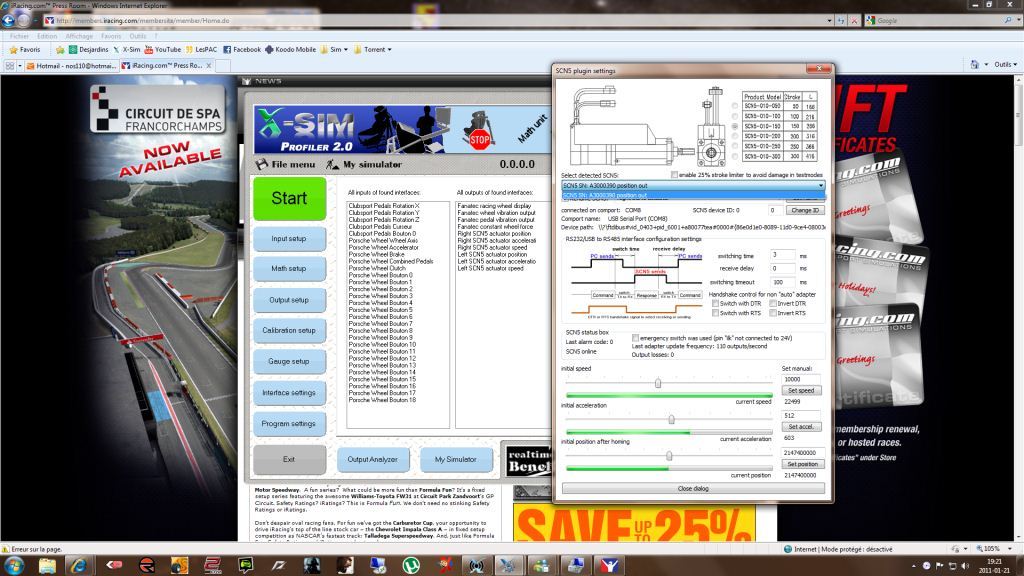Open the Action Center flag tray icon
The height and width of the screenshot is (576, 1024).
tap(939, 566)
